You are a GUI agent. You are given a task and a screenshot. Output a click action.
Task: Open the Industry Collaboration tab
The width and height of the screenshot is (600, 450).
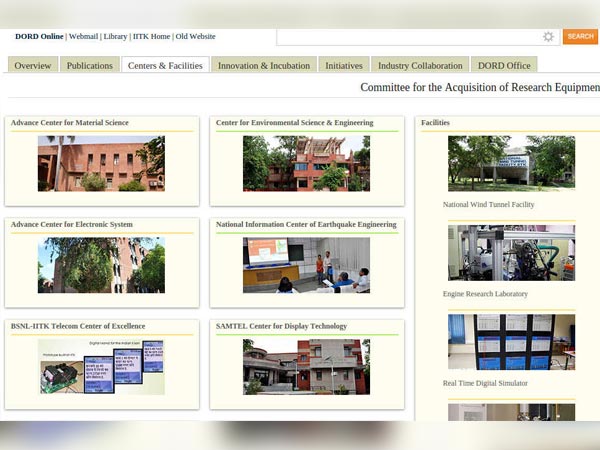(x=420, y=65)
